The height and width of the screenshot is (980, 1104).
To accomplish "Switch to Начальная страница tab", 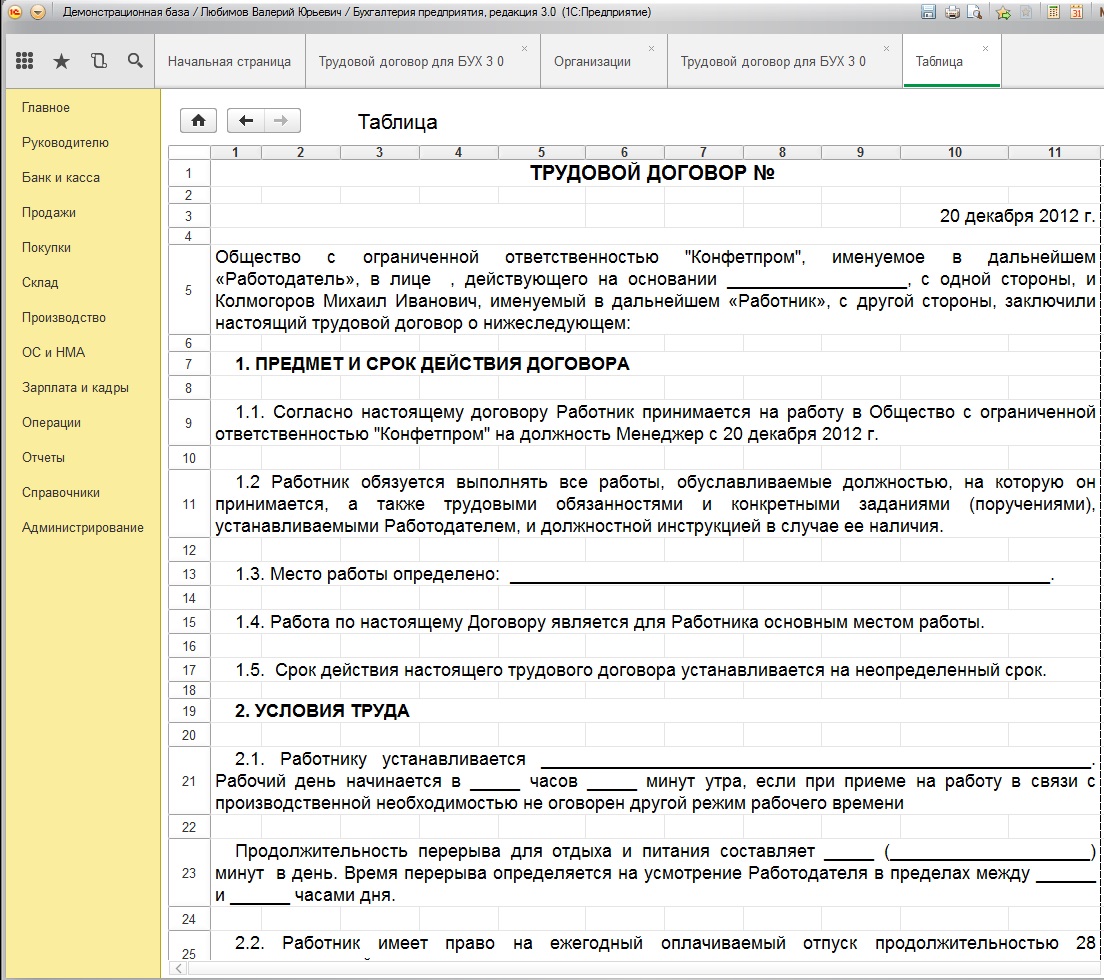I will pyautogui.click(x=229, y=61).
